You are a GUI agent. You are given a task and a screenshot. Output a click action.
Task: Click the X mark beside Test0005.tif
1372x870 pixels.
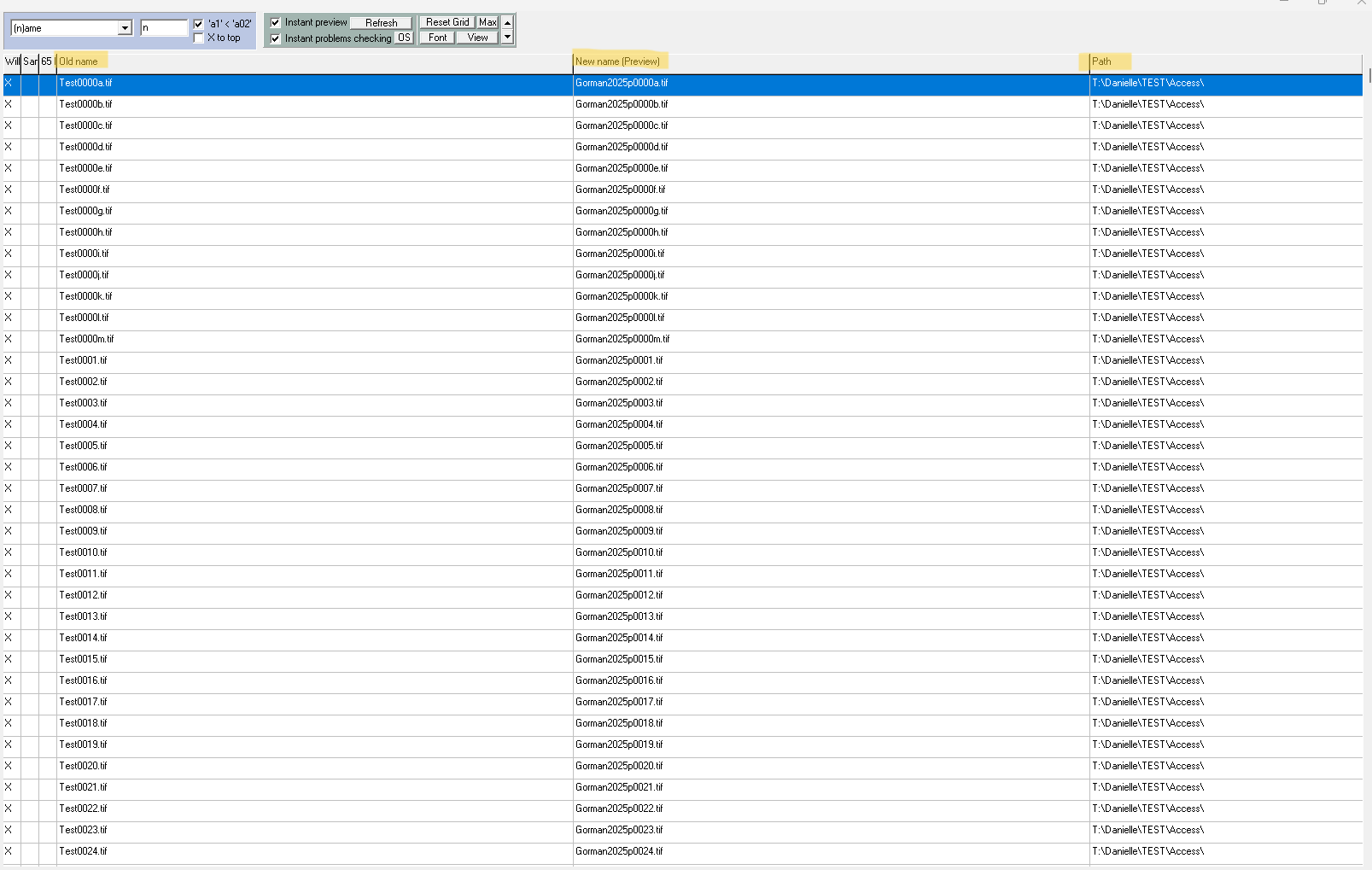click(9, 446)
